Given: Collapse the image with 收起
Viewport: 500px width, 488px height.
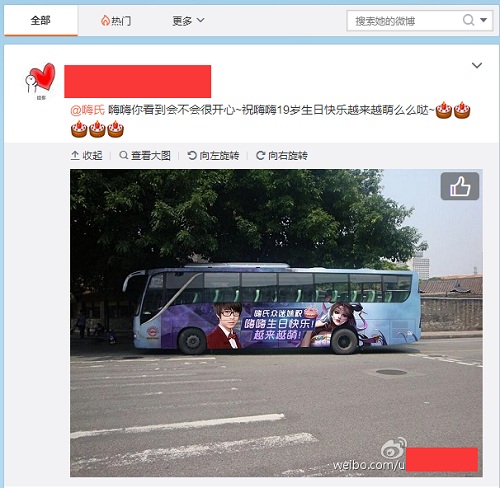Looking at the screenshot, I should [x=87, y=155].
